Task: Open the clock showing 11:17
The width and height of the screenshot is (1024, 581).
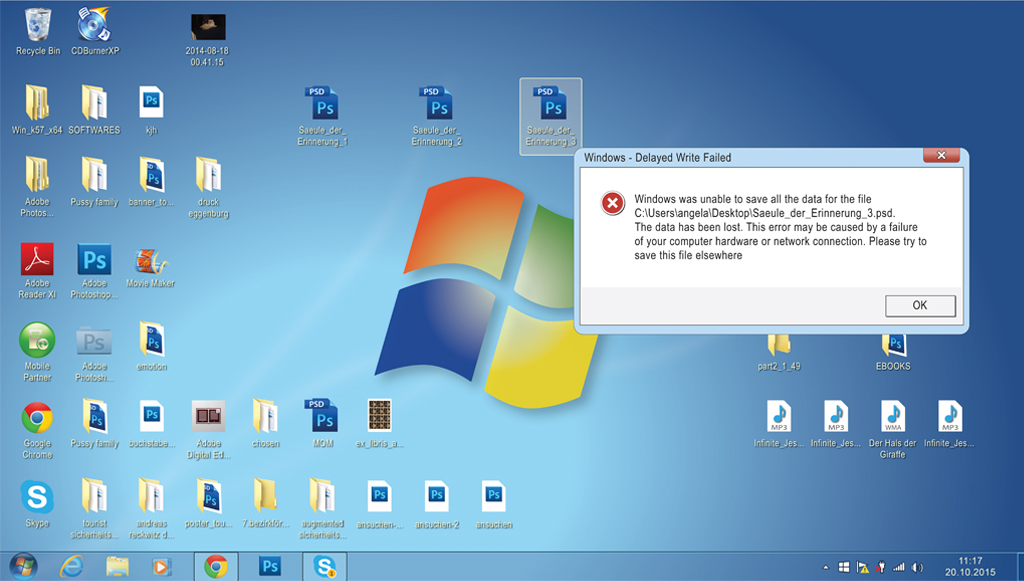Action: (x=970, y=566)
